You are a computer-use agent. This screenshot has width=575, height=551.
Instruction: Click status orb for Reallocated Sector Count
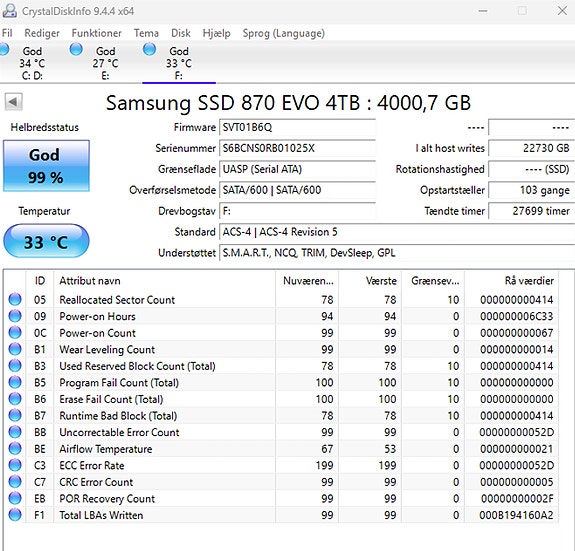(15, 300)
